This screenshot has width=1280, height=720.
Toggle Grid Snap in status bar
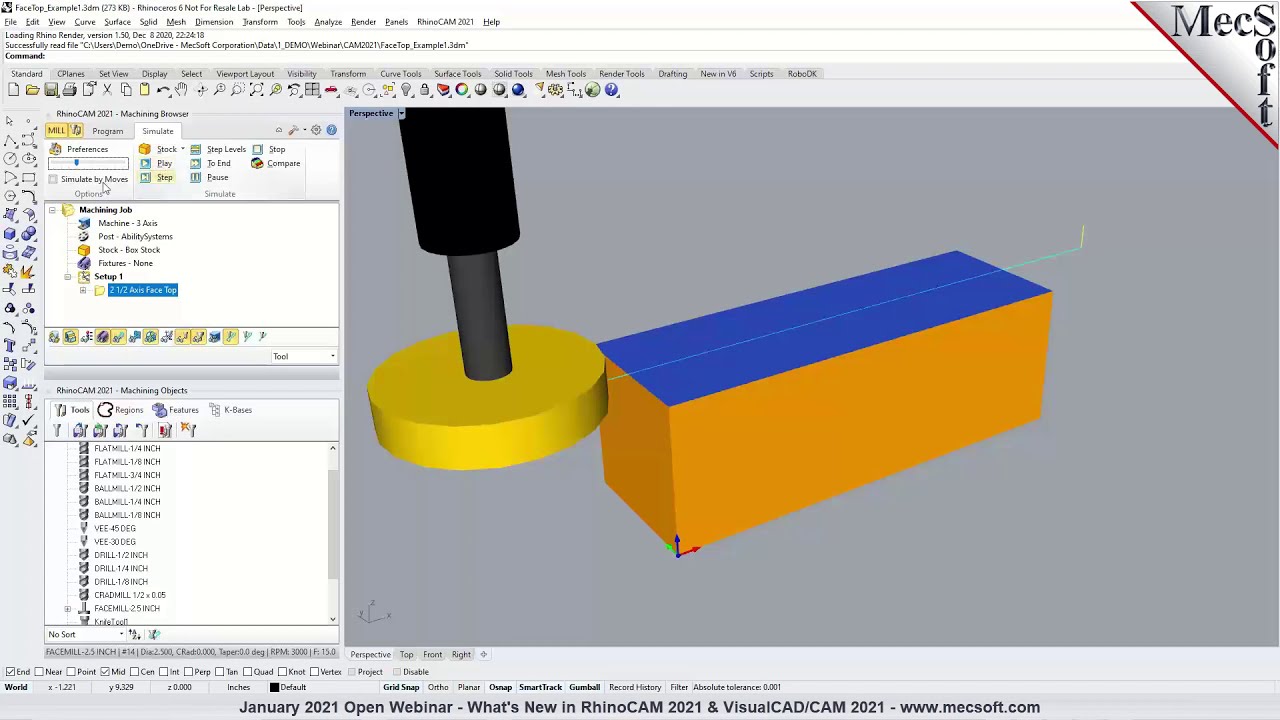click(401, 688)
